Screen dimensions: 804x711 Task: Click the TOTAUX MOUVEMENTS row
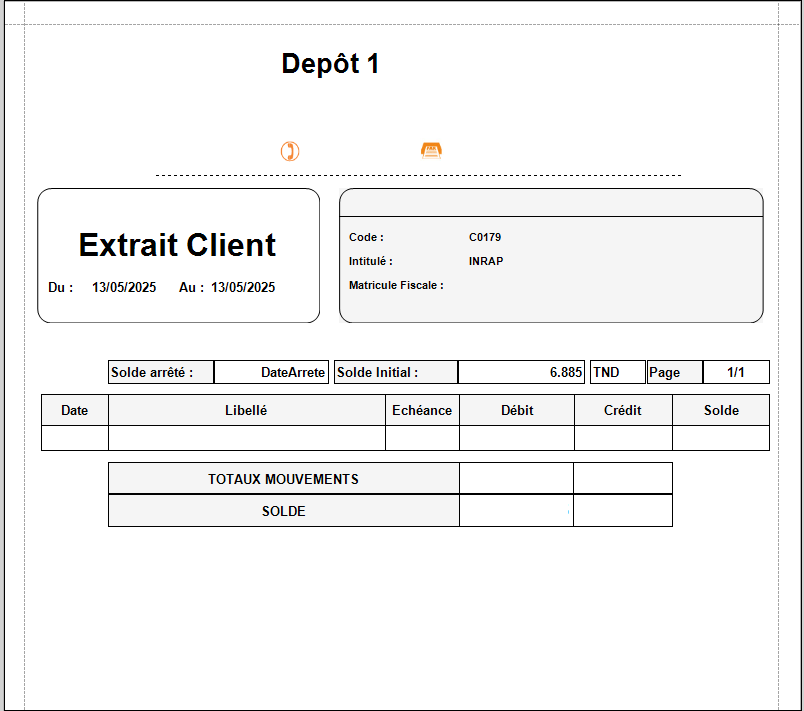[283, 479]
